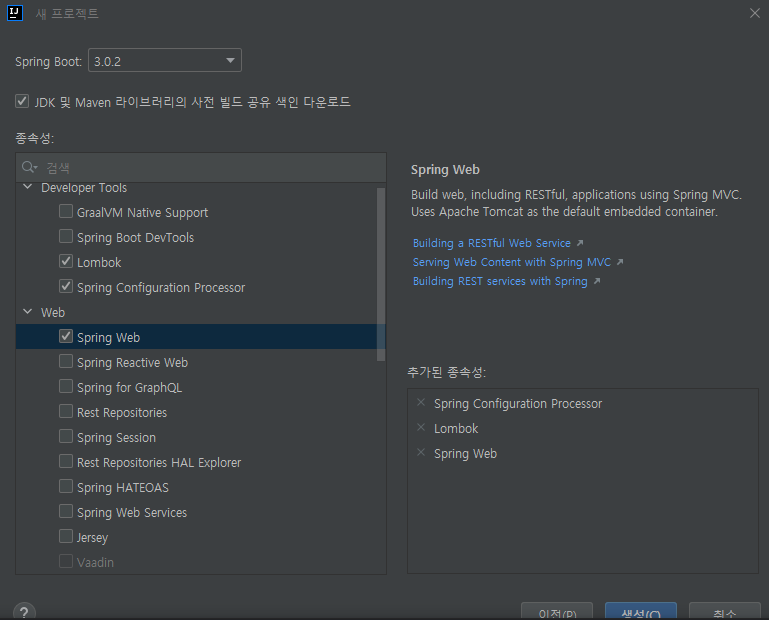Viewport: 769px width, 620px height.
Task: Click the Previous (이전) button
Action: click(557, 612)
